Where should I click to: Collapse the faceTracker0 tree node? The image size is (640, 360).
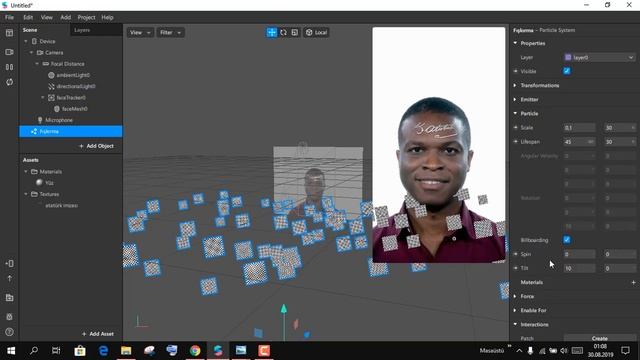[x=43, y=98]
